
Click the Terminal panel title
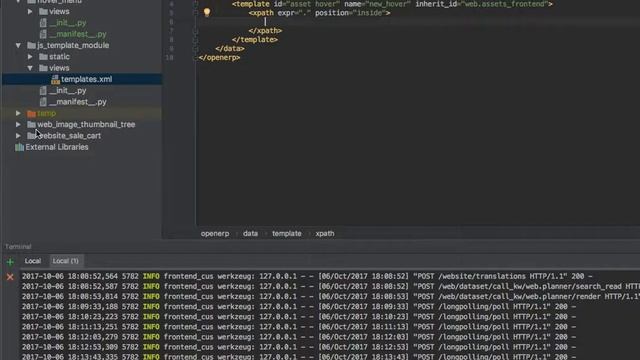click(18, 247)
